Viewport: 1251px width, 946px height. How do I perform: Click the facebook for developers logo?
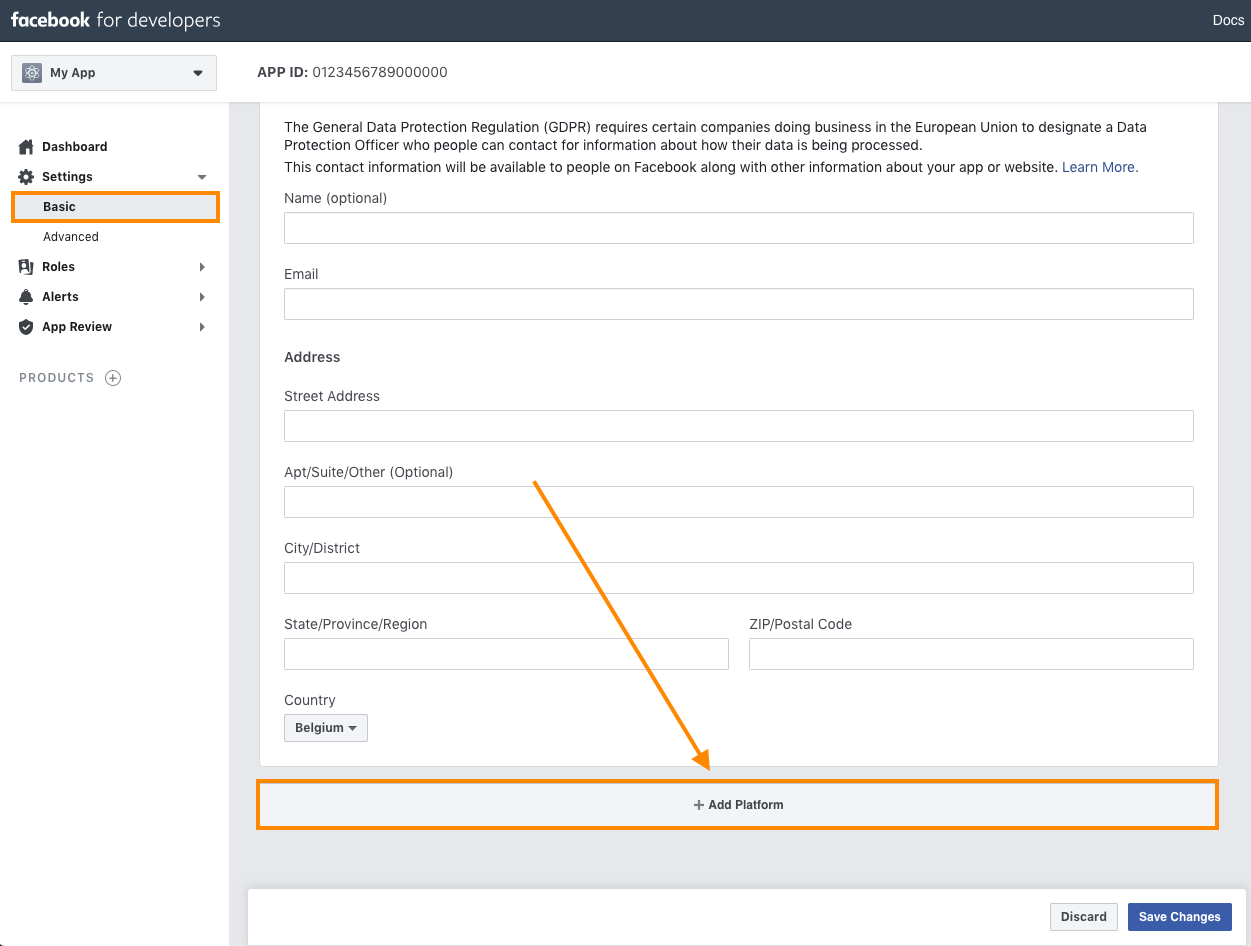(x=116, y=20)
